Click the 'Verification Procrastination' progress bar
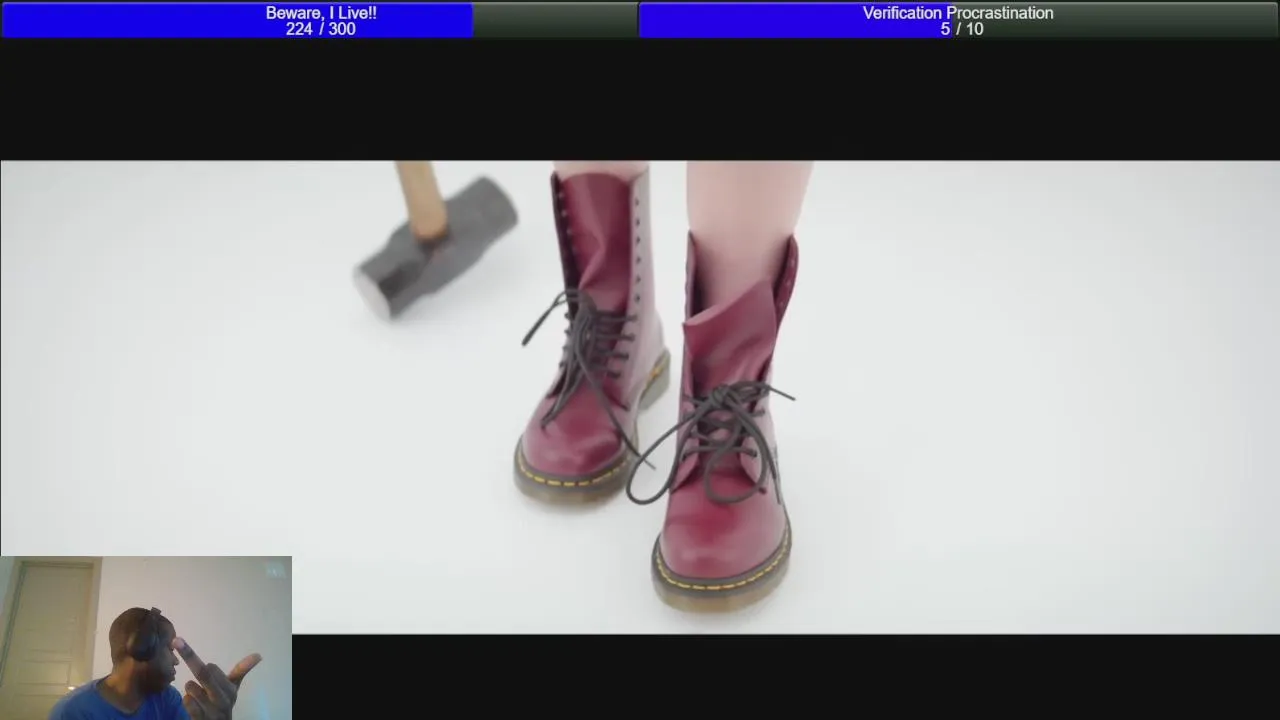The image size is (1280, 720). tap(959, 20)
